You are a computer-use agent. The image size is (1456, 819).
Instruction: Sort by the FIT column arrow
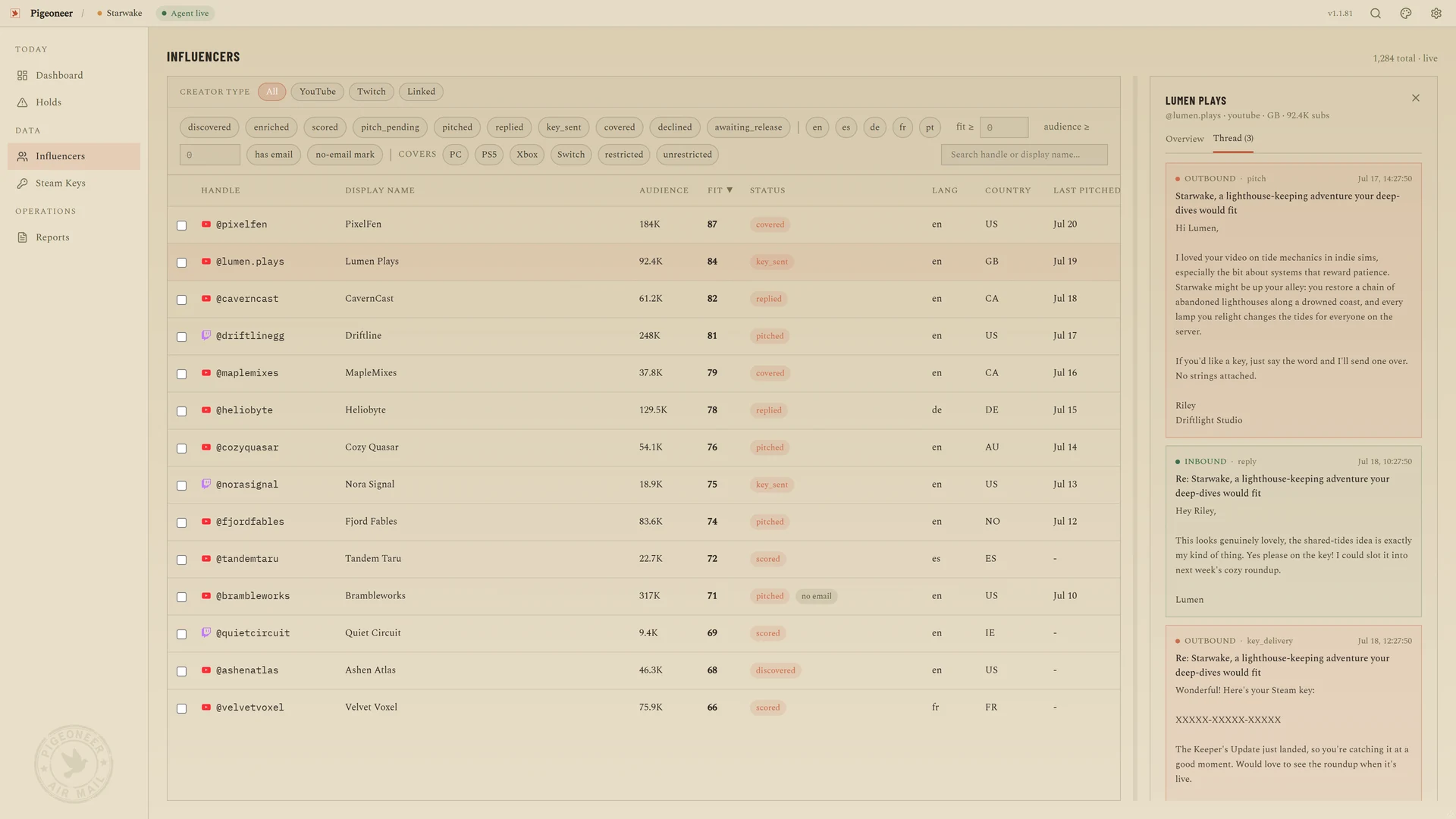pyautogui.click(x=730, y=190)
